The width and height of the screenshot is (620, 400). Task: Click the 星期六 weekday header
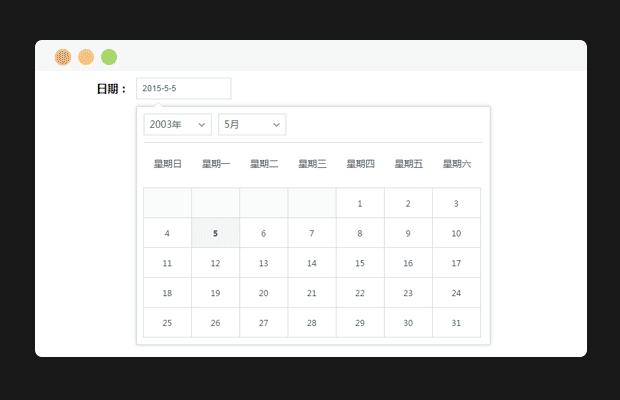(x=457, y=164)
